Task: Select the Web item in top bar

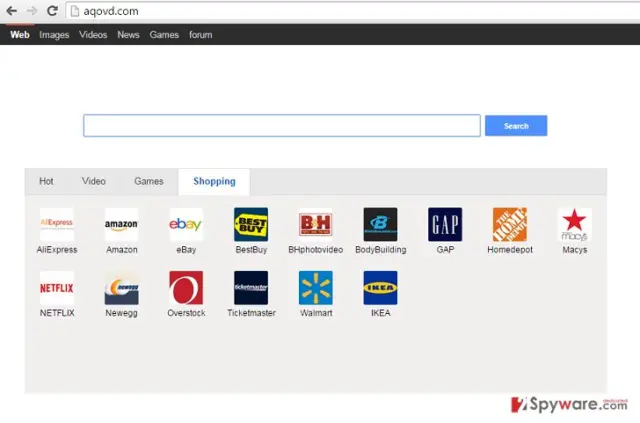Action: coord(20,35)
